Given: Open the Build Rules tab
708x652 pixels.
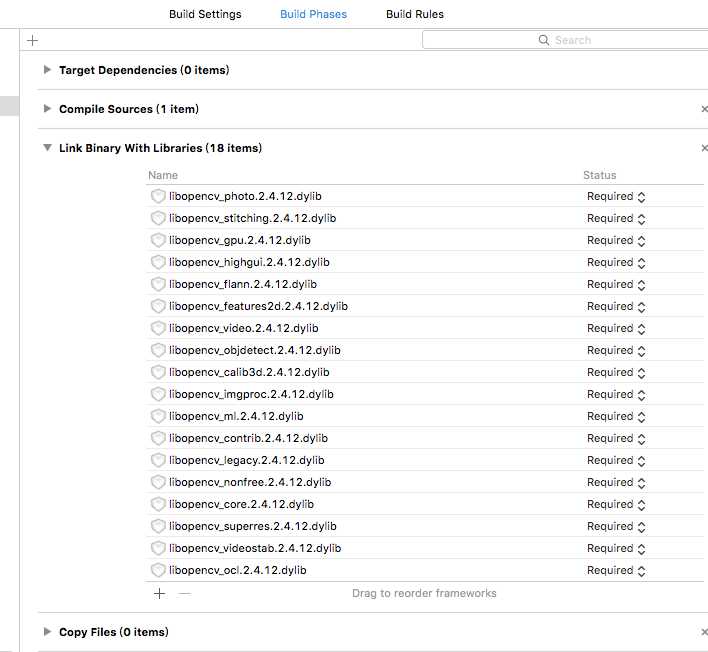Looking at the screenshot, I should click(415, 14).
